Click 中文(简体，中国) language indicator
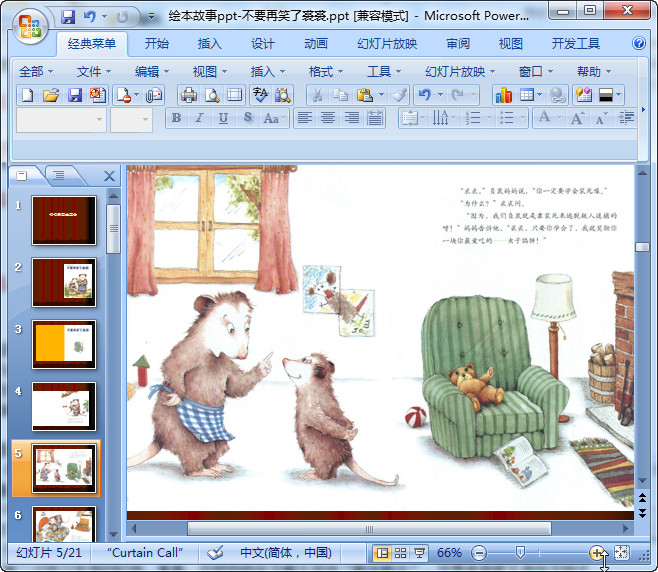The image size is (658, 572). pyautogui.click(x=285, y=553)
